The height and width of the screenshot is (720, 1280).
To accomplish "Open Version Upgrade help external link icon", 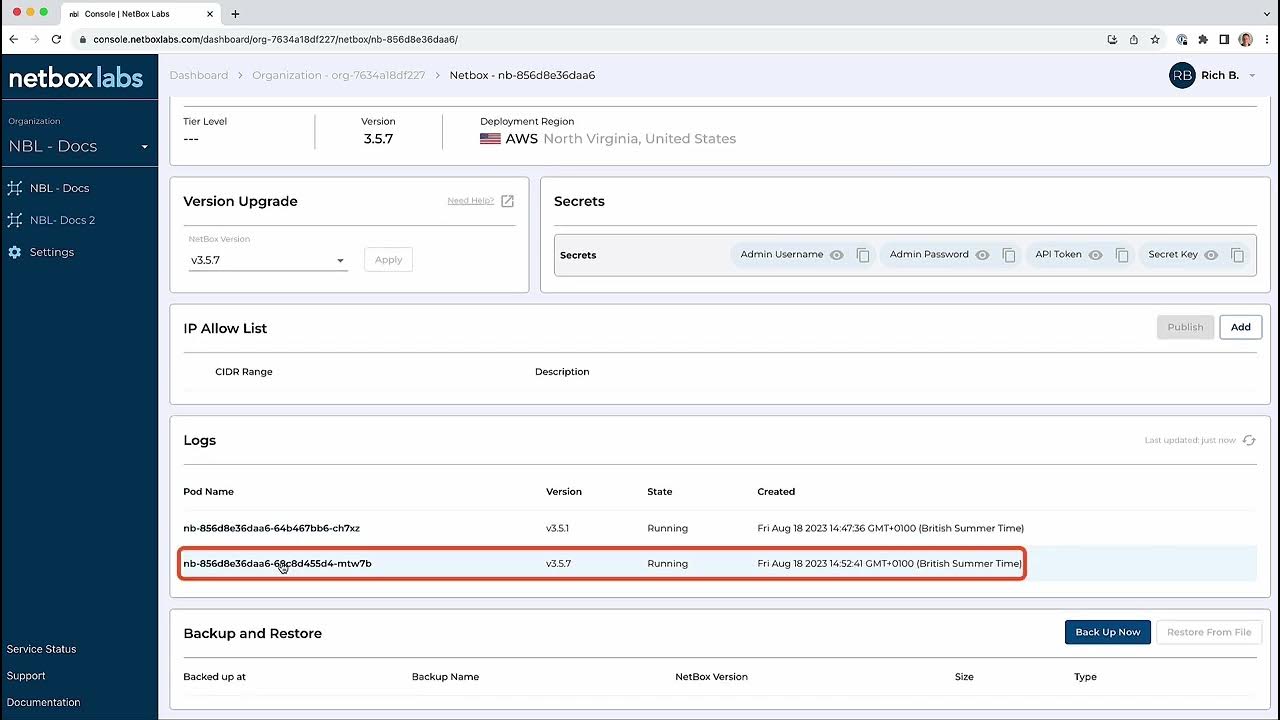I will [507, 201].
